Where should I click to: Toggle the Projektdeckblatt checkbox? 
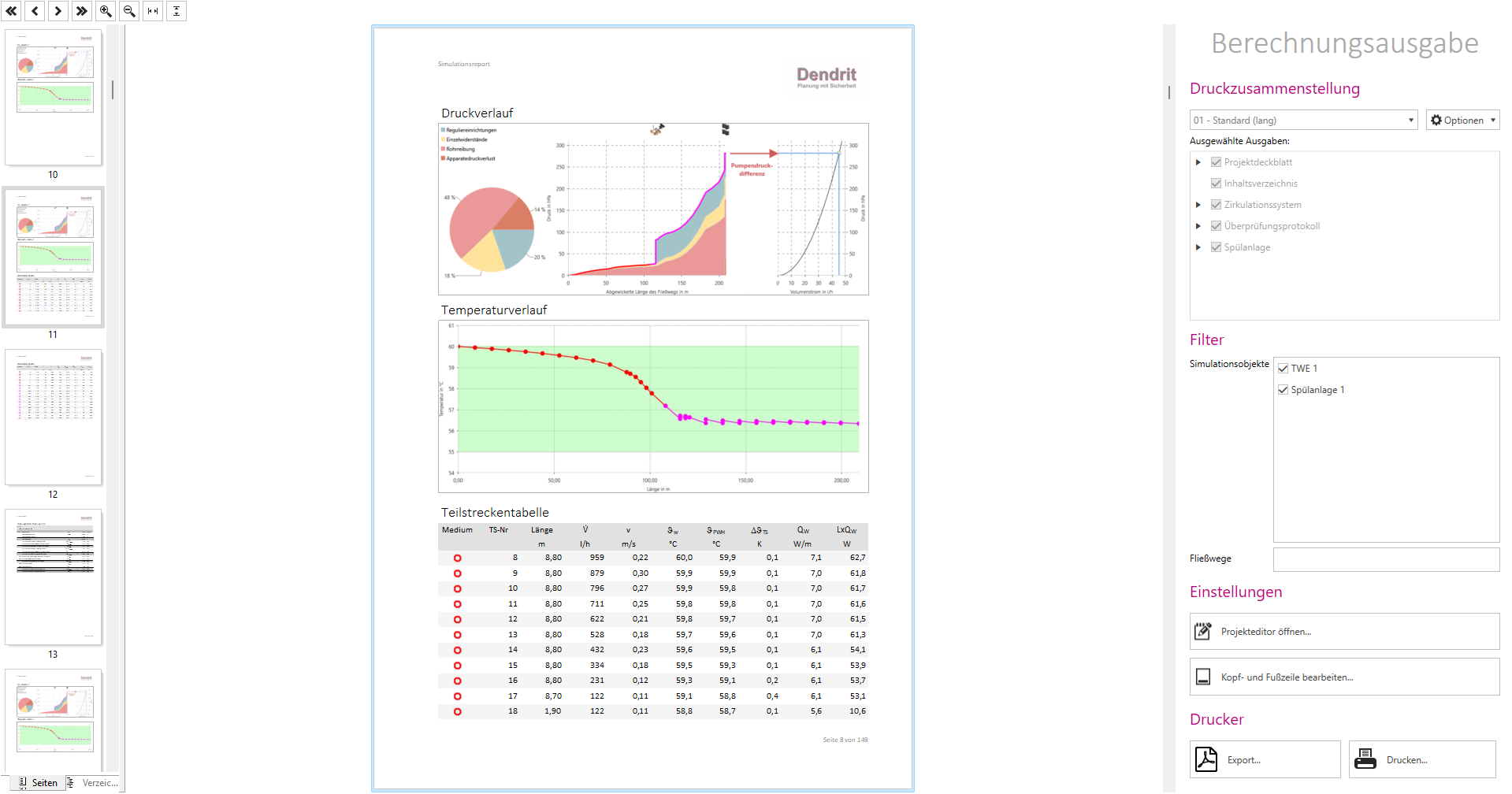(x=1216, y=162)
